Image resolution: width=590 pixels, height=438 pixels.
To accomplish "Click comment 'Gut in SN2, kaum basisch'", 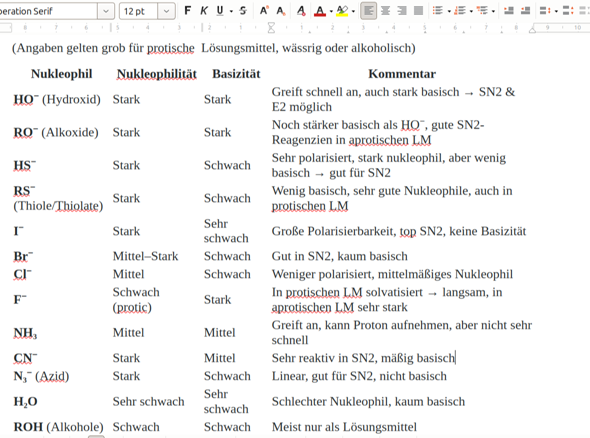I will point(339,256).
